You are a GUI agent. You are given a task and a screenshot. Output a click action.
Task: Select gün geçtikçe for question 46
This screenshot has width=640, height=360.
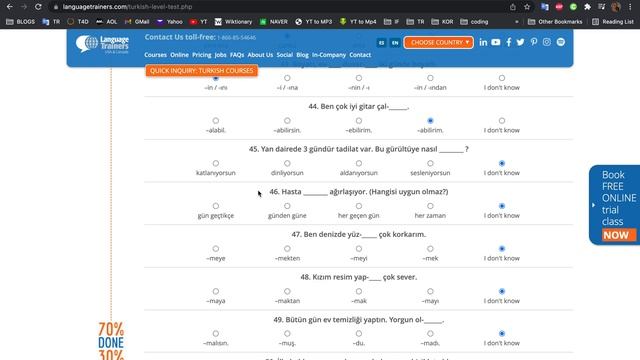pos(216,206)
